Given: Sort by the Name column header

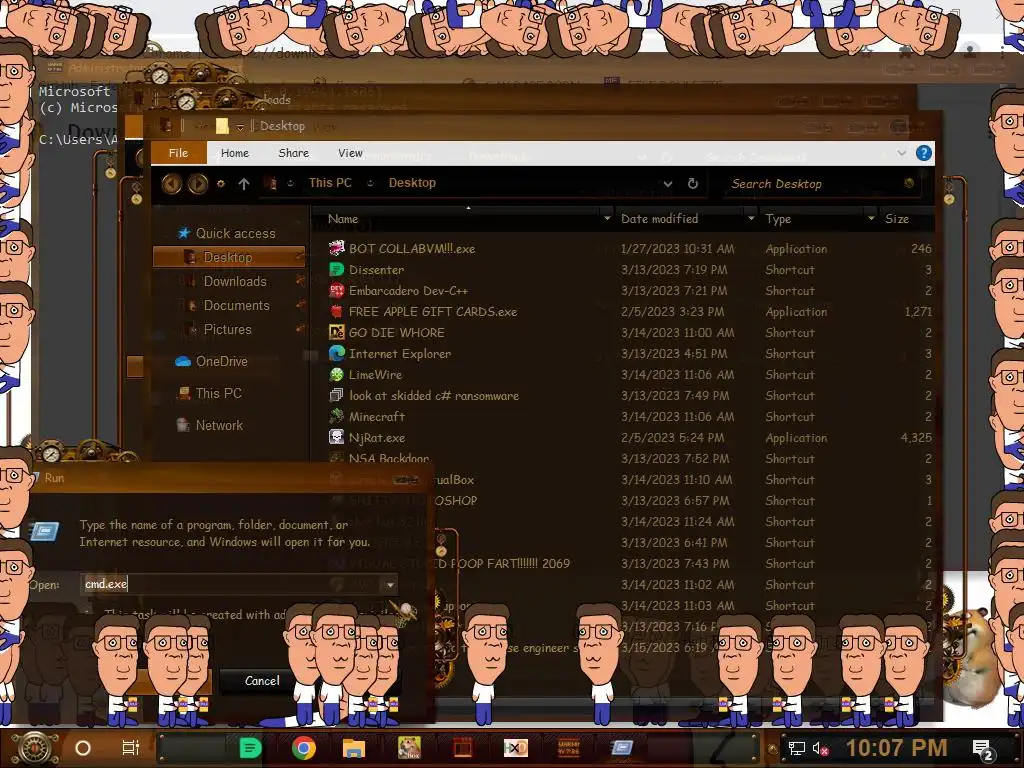Looking at the screenshot, I should [x=343, y=219].
